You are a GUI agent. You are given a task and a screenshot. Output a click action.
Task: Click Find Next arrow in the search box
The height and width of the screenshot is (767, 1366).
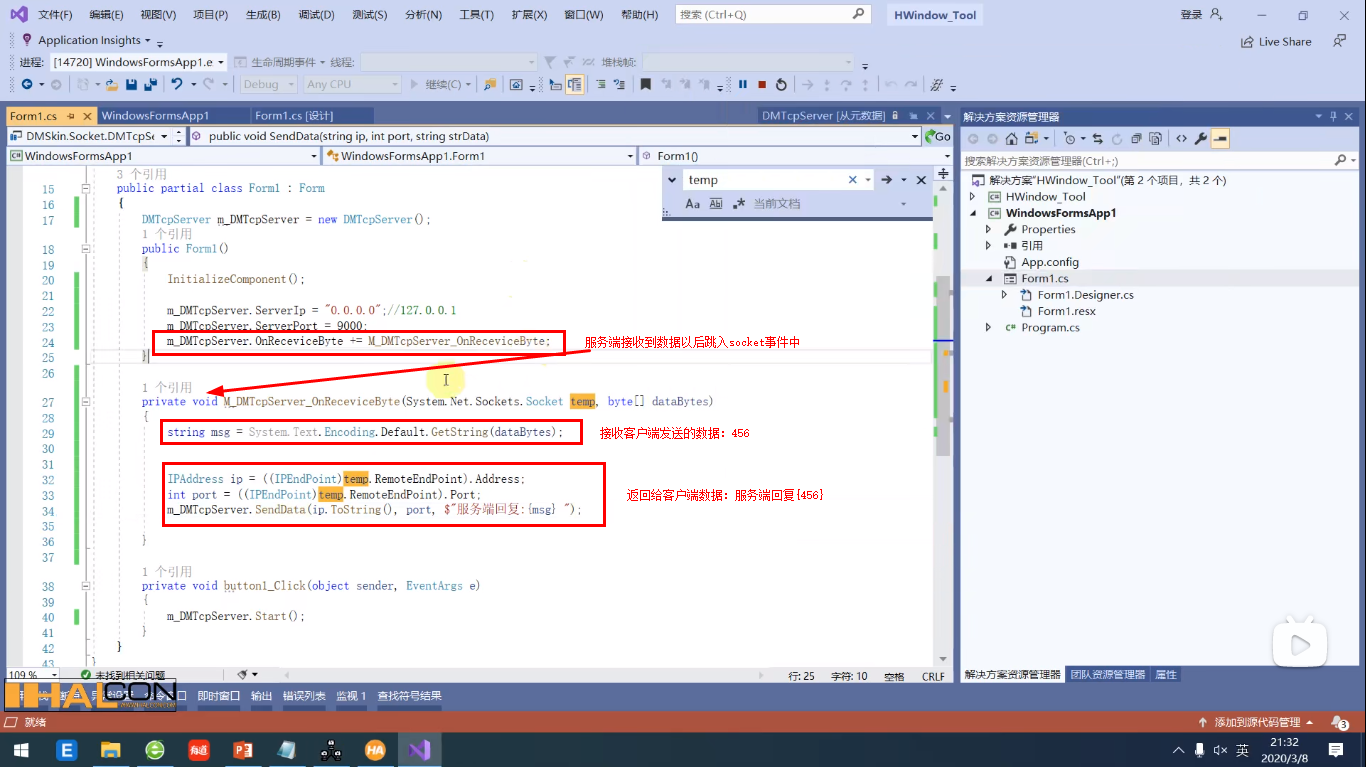886,179
